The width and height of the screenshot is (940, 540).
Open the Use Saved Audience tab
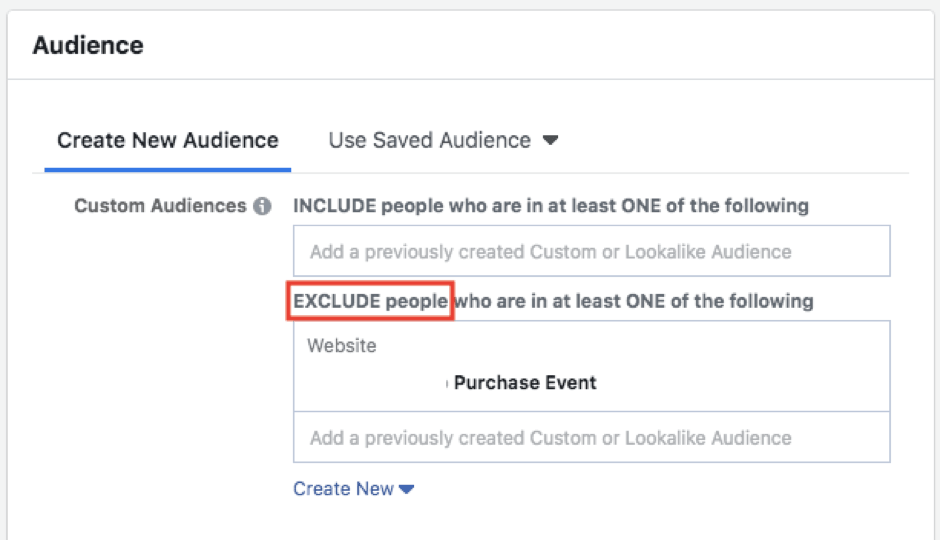(430, 141)
